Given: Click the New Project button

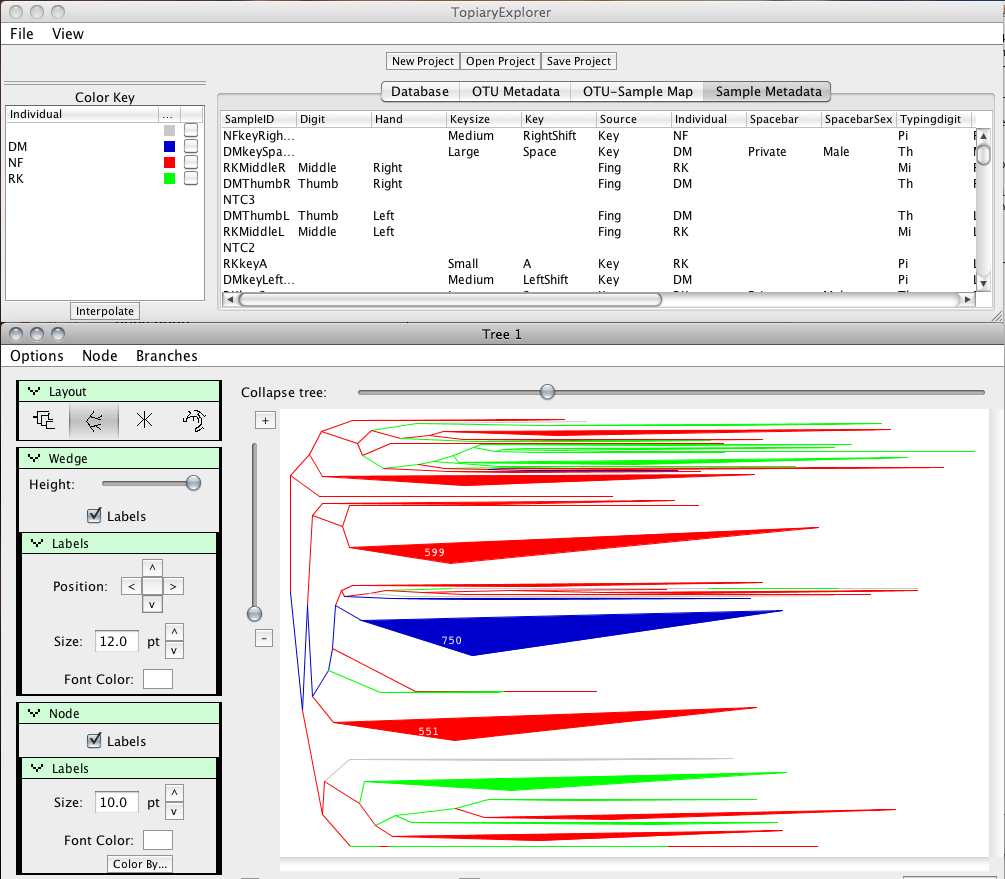Looking at the screenshot, I should (423, 61).
